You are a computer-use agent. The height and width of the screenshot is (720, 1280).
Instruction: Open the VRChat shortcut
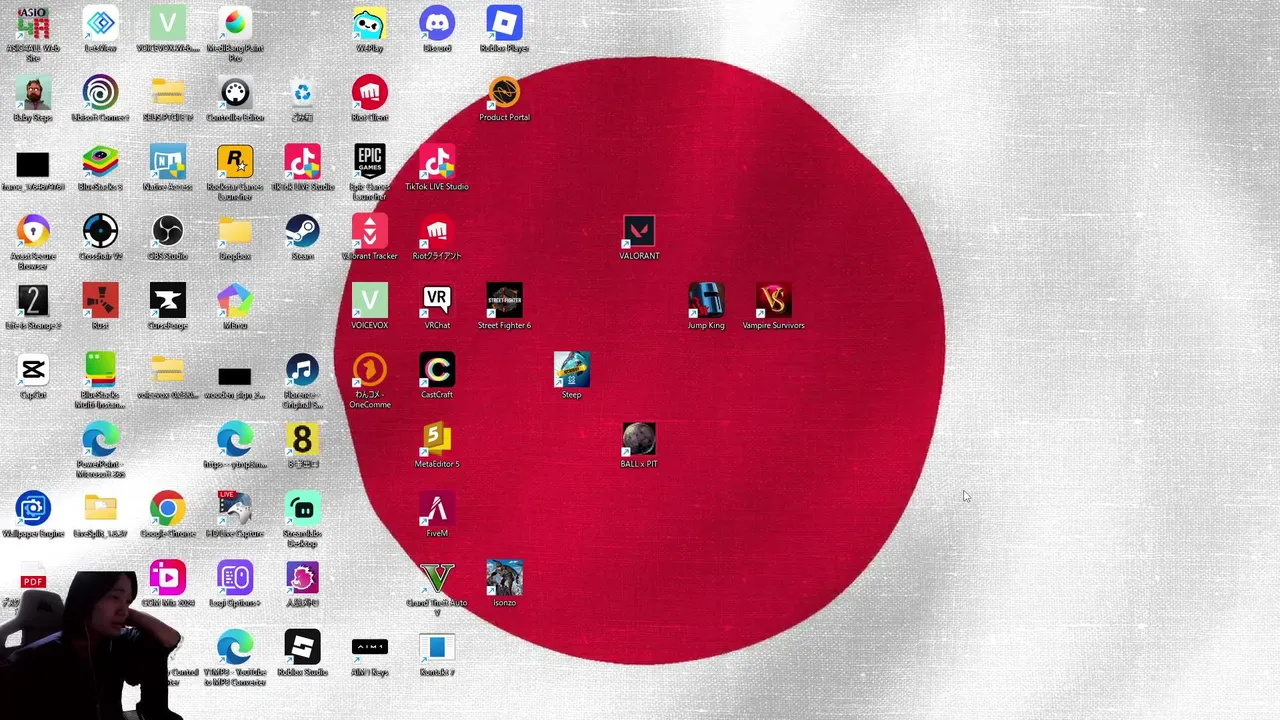437,301
